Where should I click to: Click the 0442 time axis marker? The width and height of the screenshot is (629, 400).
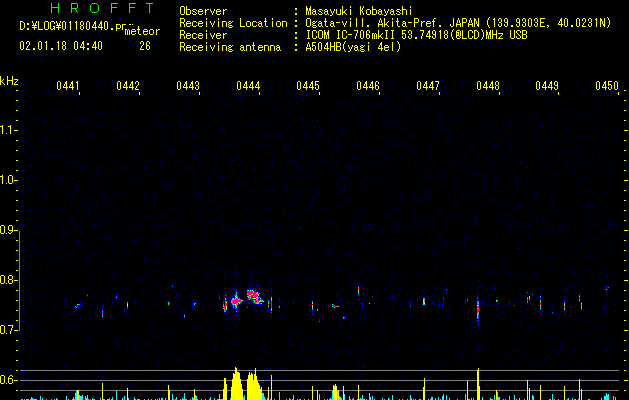coord(128,85)
